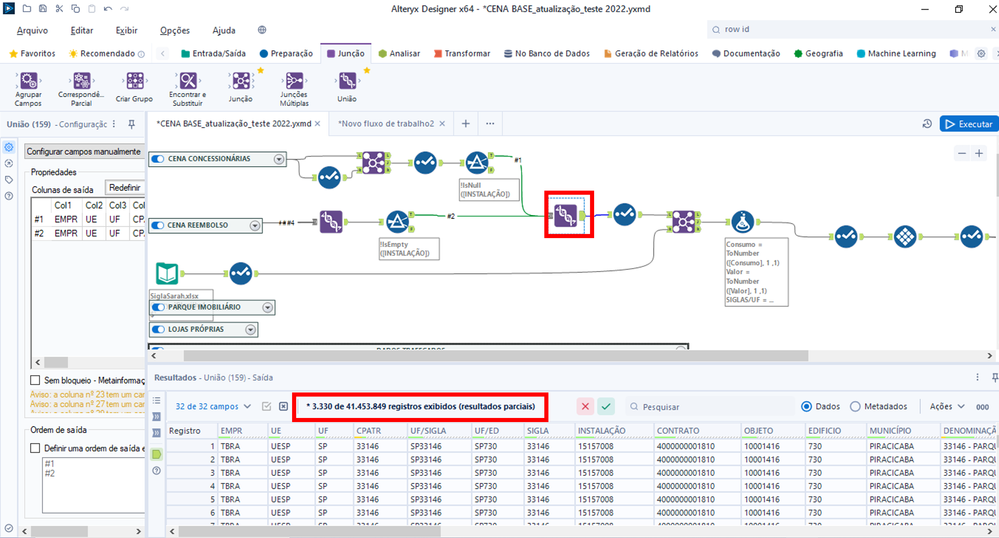Click the Geração de Relatórios category
Image resolution: width=999 pixels, height=538 pixels.
coord(650,54)
